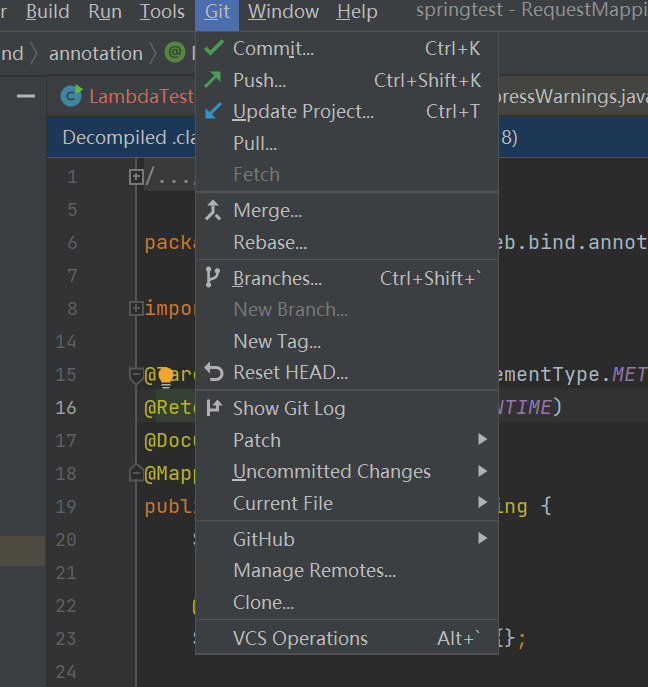Choose Rebase... in the Git menu
This screenshot has width=648, height=687.
(x=270, y=242)
